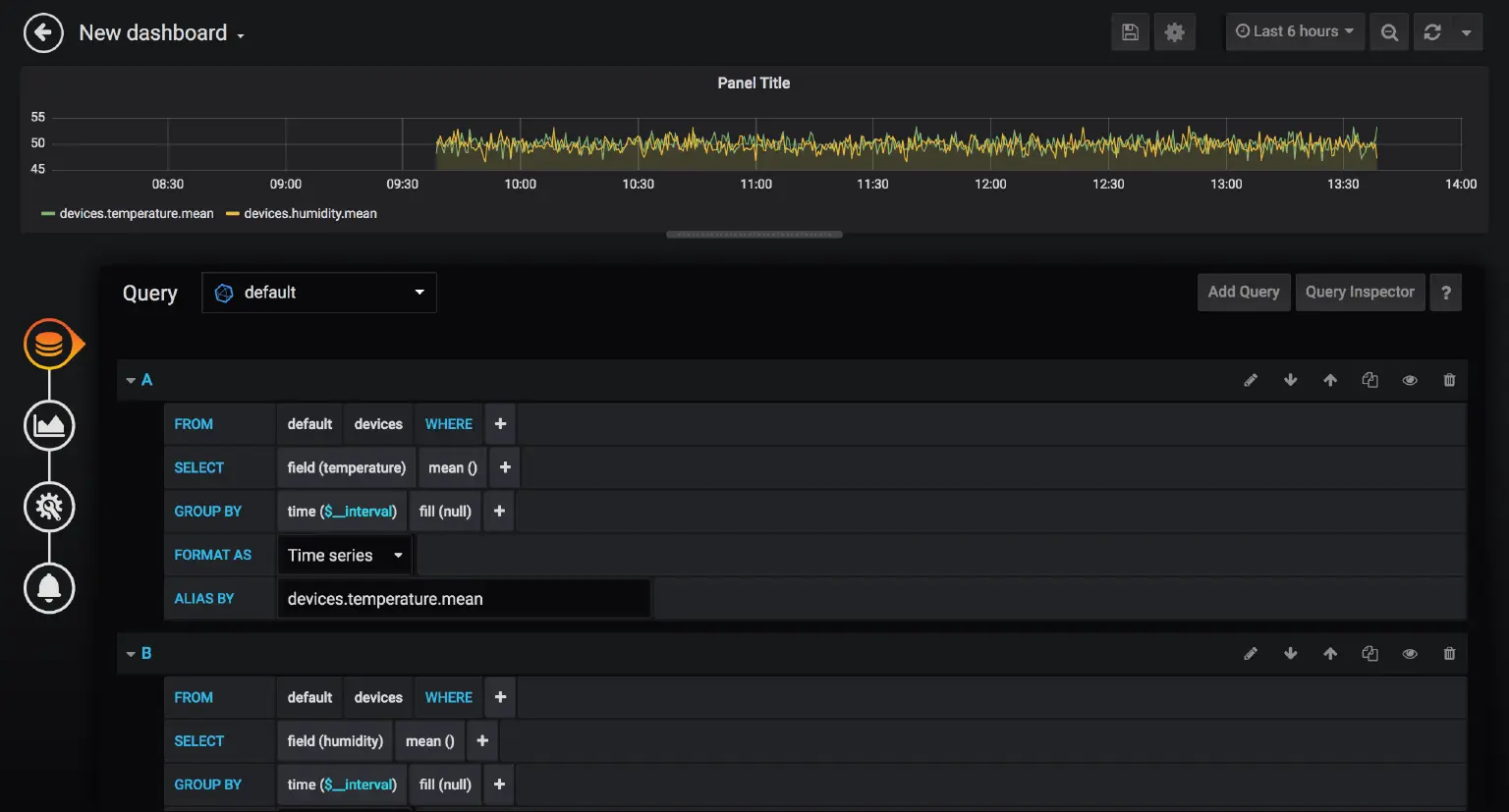1509x812 pixels.
Task: Click the Add Query button
Action: (1243, 293)
